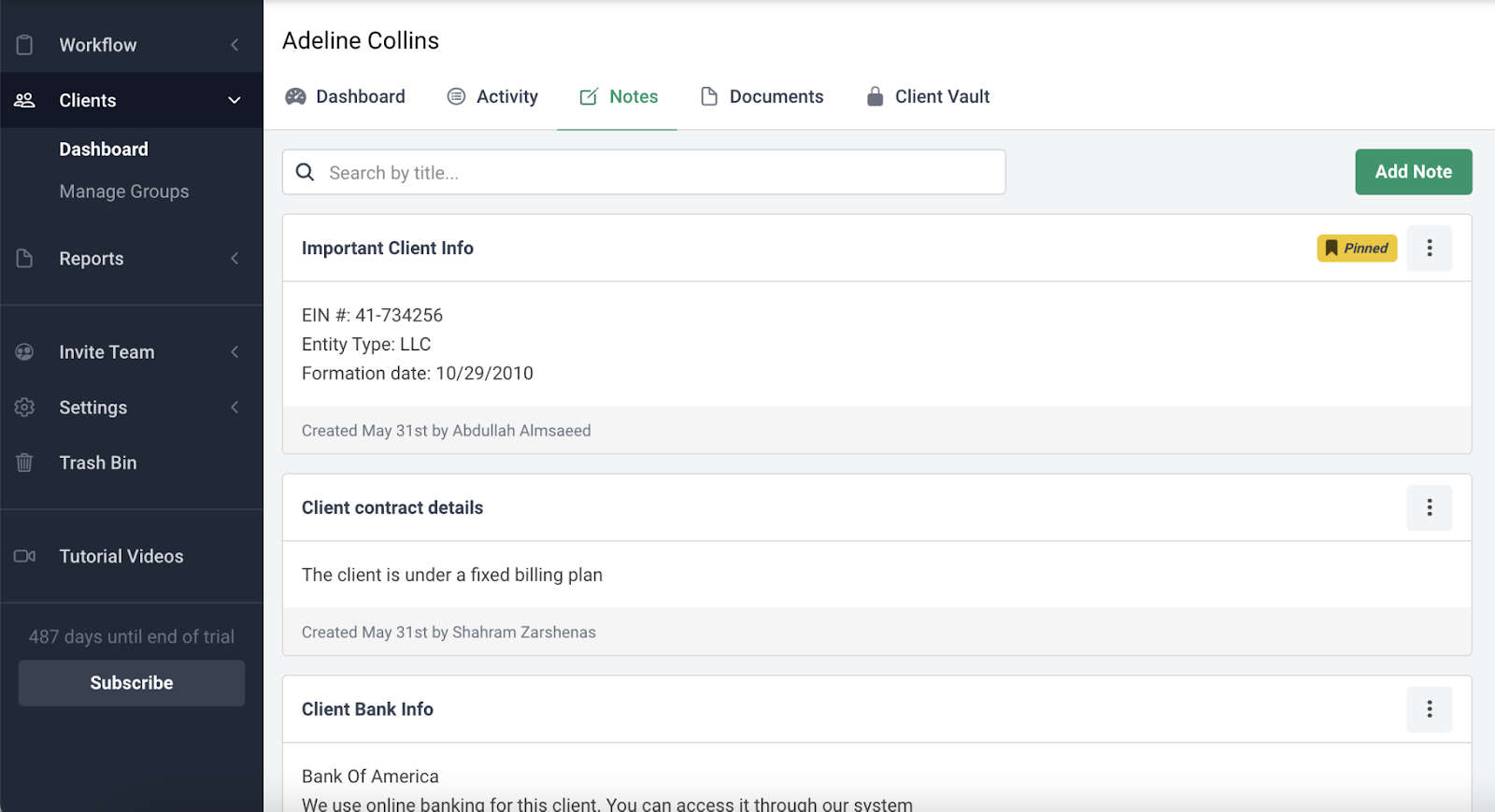
Task: Open the Reports sidebar item
Action: click(x=132, y=259)
